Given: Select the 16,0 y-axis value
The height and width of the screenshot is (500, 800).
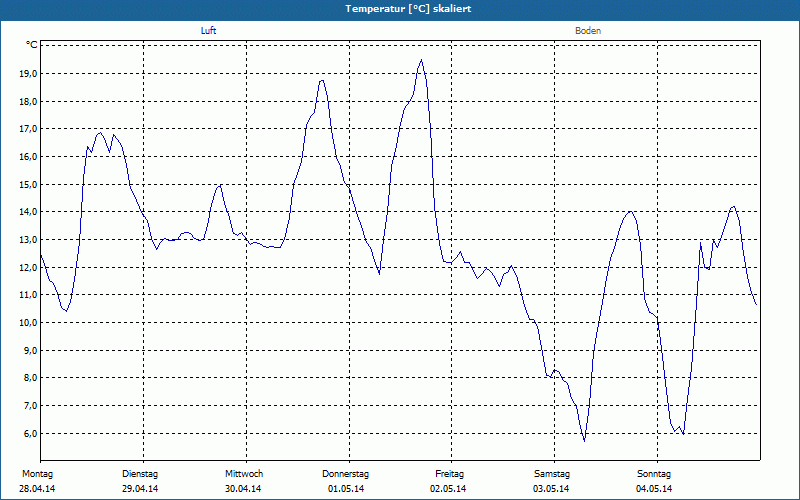Looking at the screenshot, I should (x=29, y=157).
